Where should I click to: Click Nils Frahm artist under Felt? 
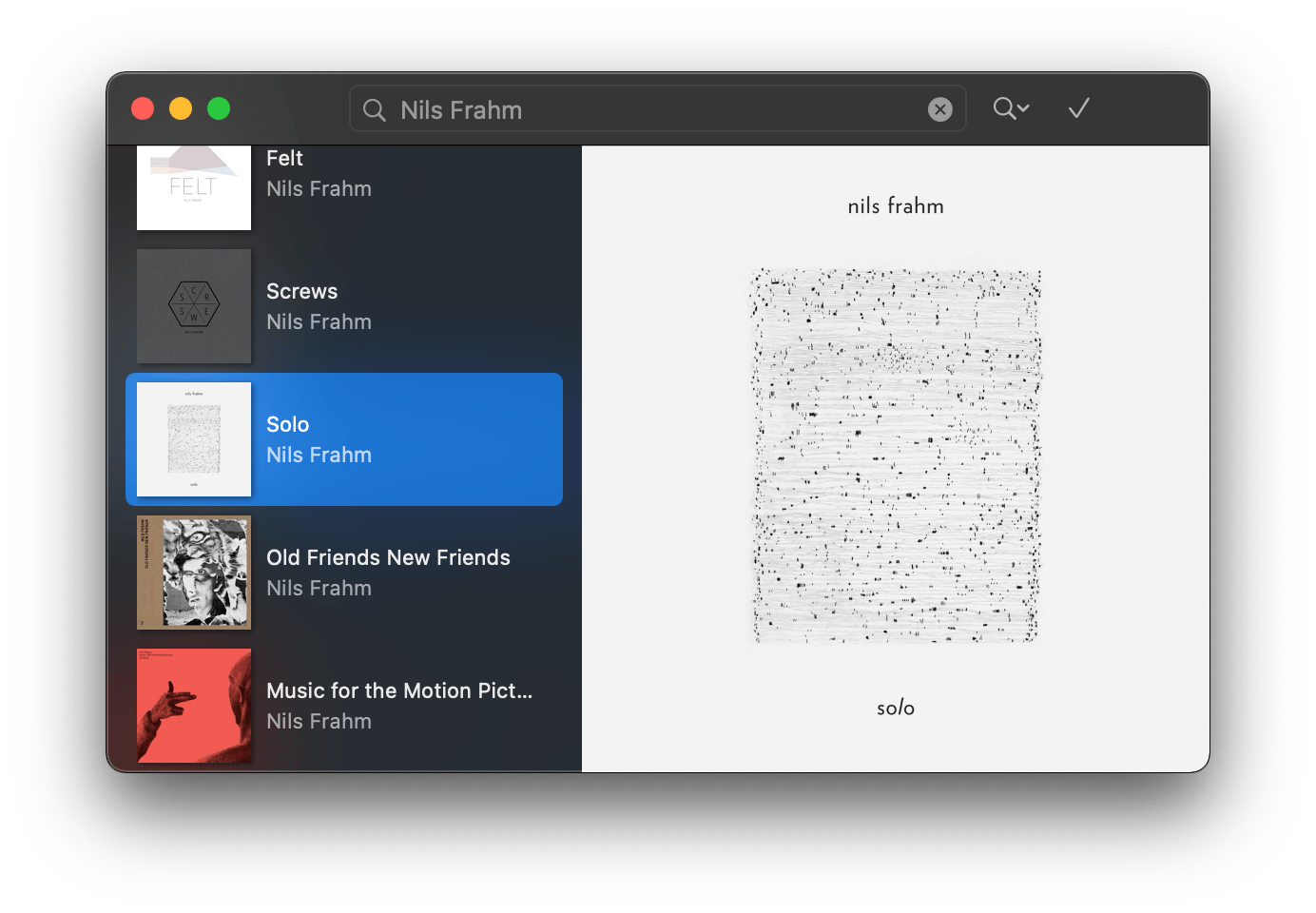[319, 188]
